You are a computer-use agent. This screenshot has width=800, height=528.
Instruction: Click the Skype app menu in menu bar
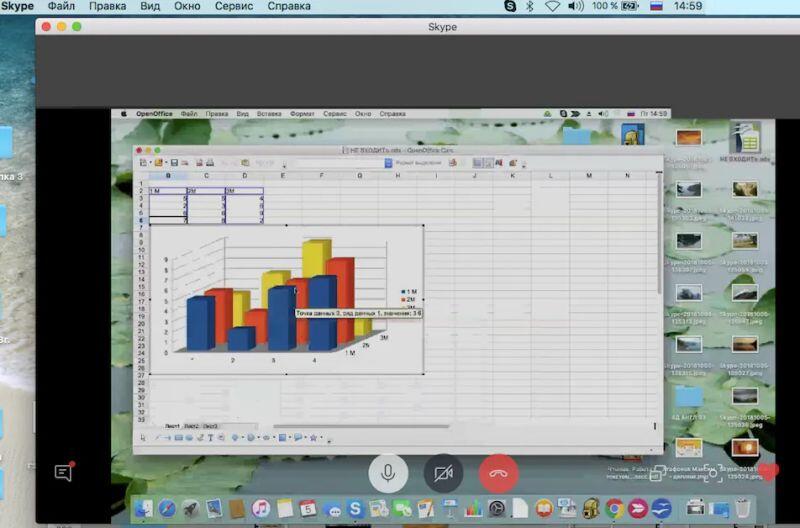(17, 6)
